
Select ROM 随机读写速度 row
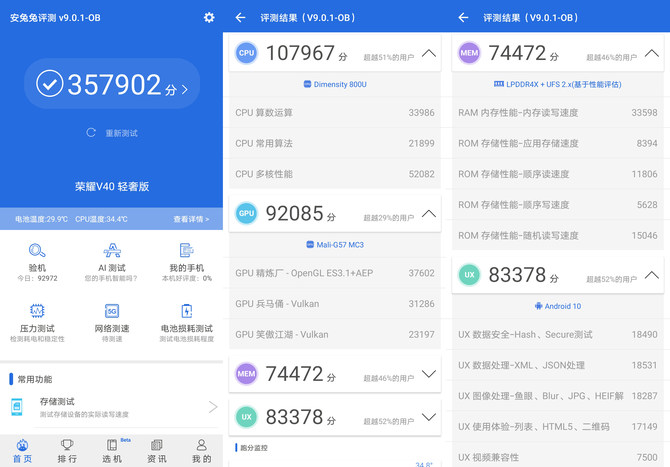(558, 235)
